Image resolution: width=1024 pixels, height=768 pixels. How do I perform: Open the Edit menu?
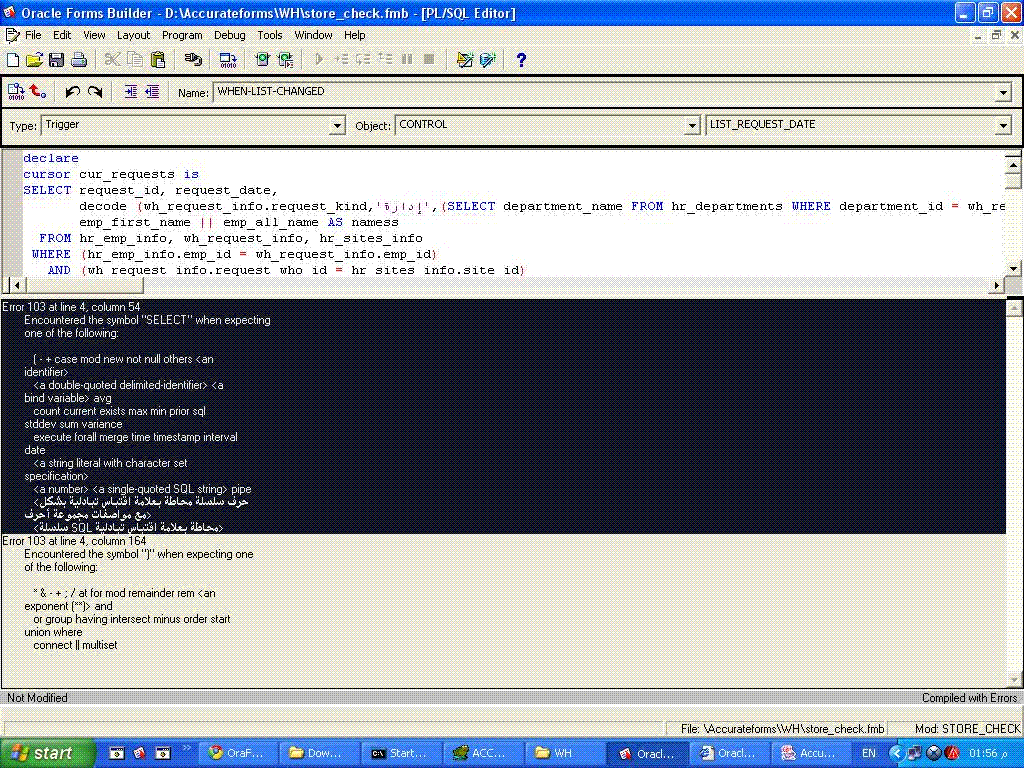click(62, 35)
